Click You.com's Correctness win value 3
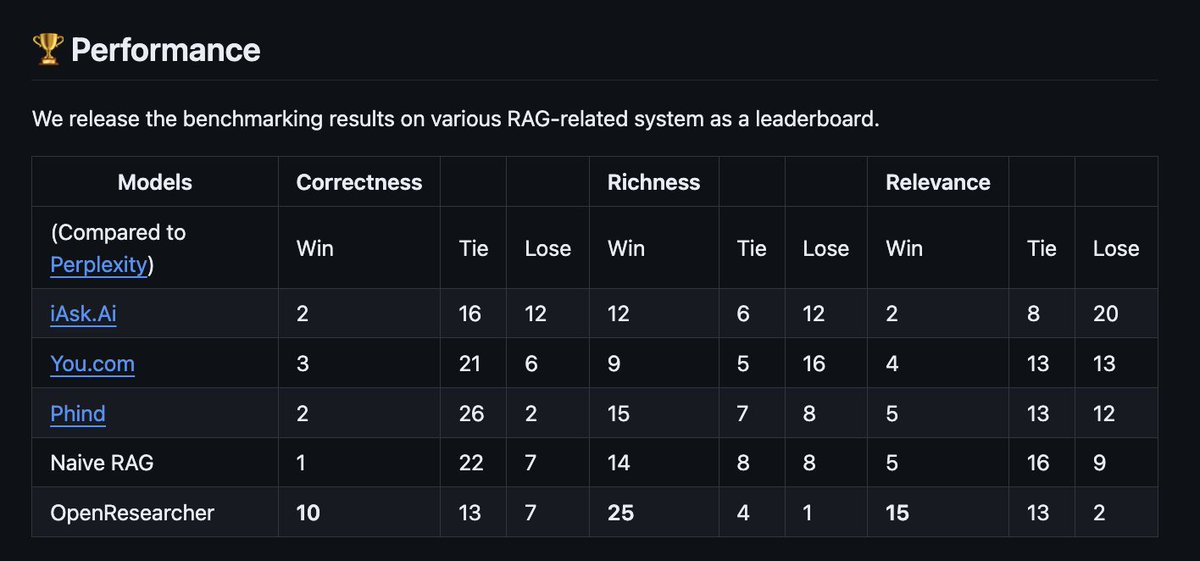Image resolution: width=1200 pixels, height=561 pixels. pos(302,364)
